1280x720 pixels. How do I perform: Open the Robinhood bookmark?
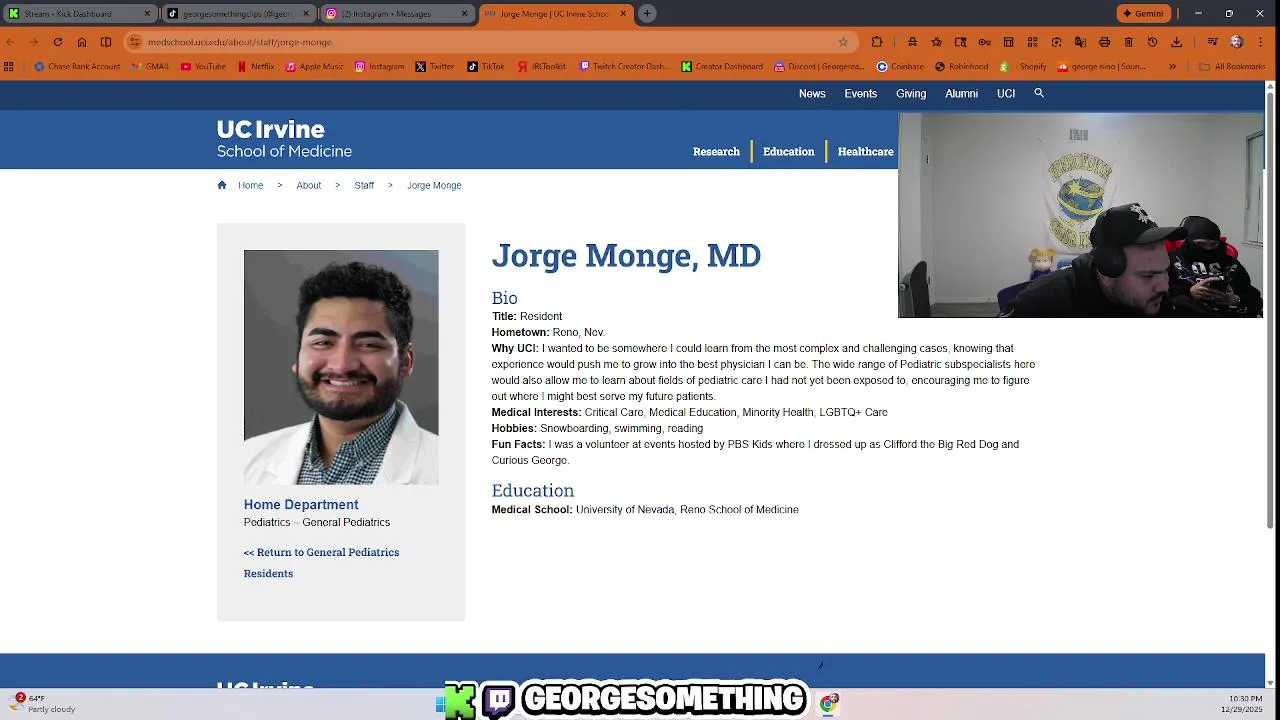tap(962, 67)
